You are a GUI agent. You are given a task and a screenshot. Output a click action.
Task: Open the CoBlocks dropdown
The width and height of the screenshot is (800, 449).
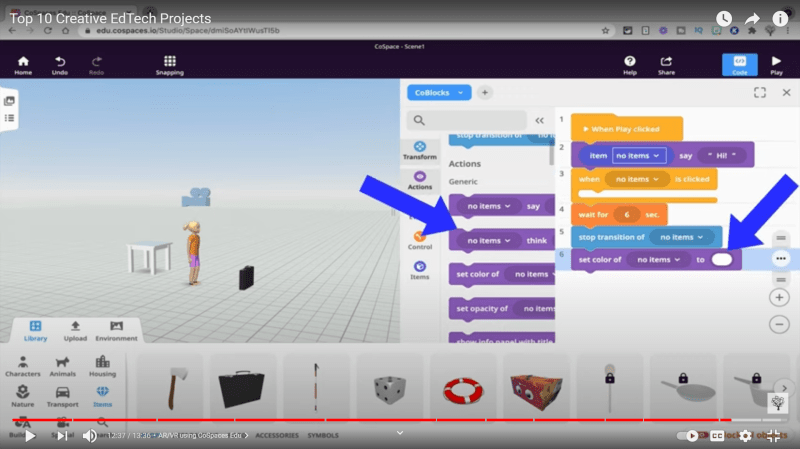point(439,92)
